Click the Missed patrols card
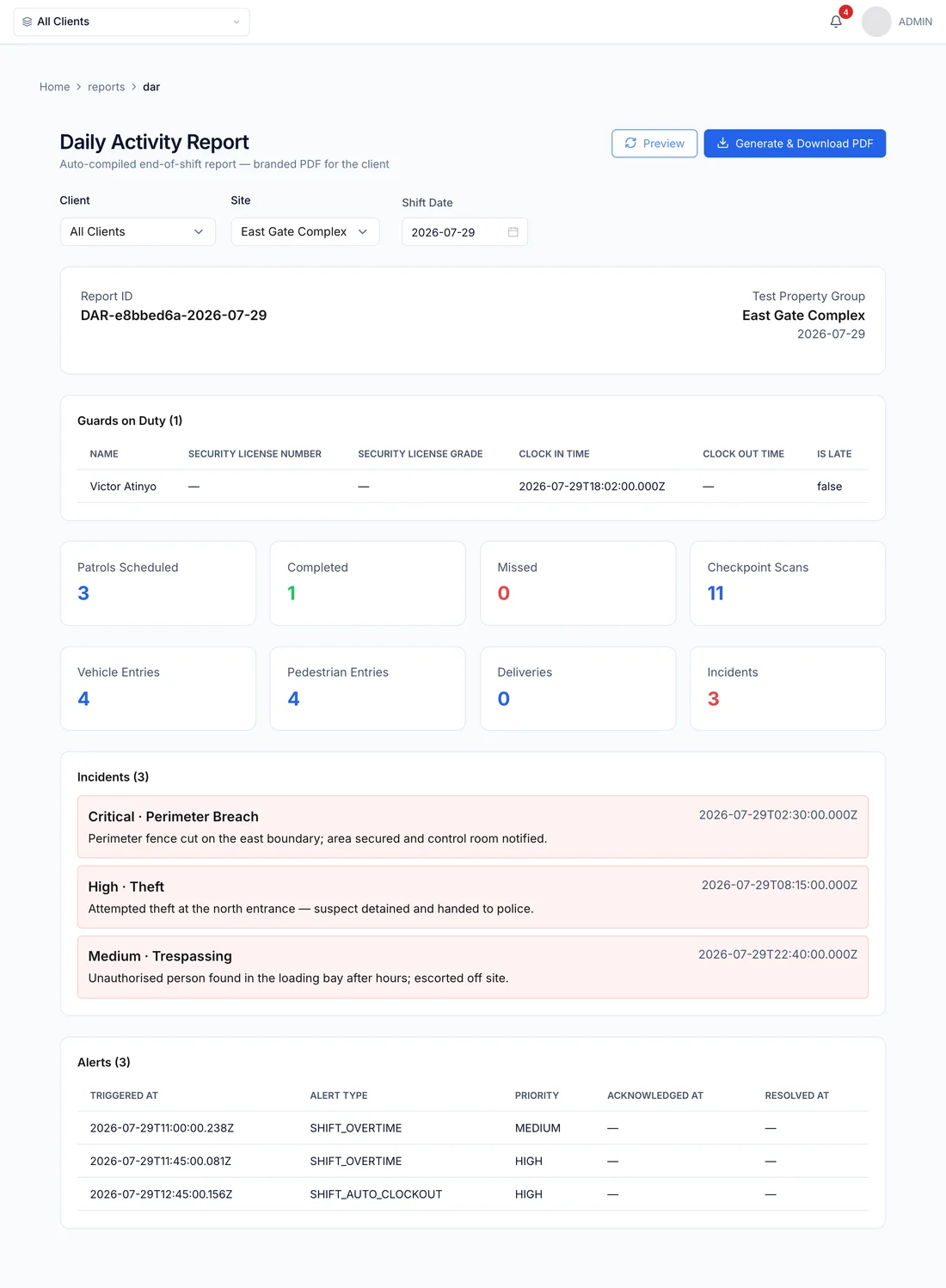The height and width of the screenshot is (1288, 946). click(x=578, y=583)
